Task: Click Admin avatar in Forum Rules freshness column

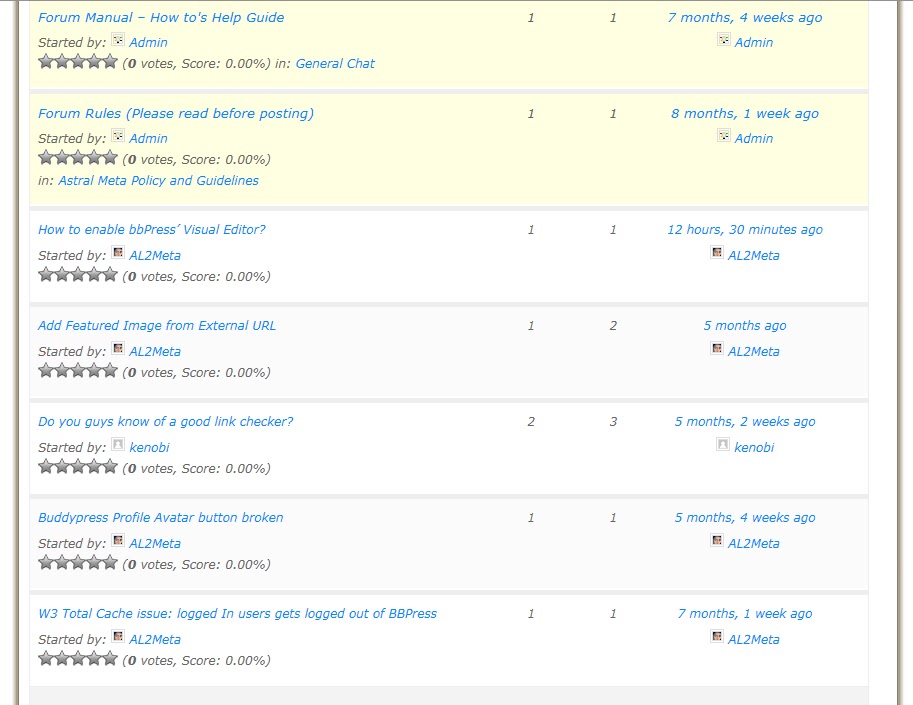Action: 724,136
